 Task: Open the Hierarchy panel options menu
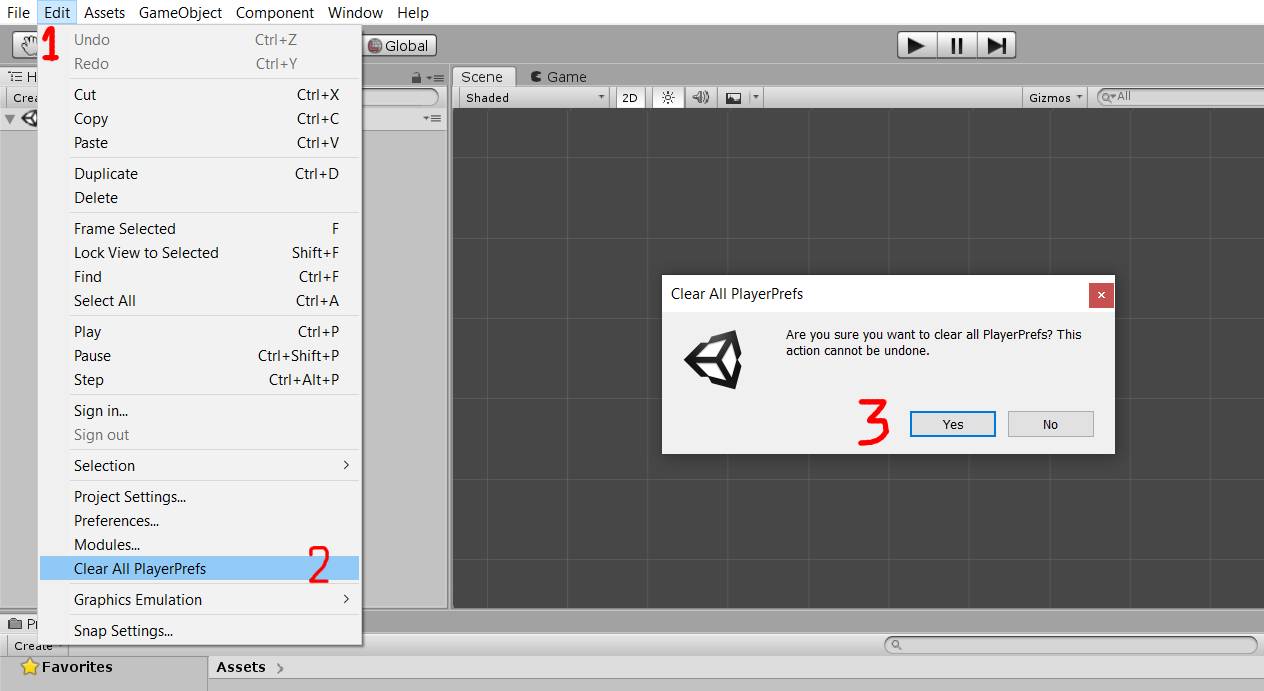[x=434, y=77]
